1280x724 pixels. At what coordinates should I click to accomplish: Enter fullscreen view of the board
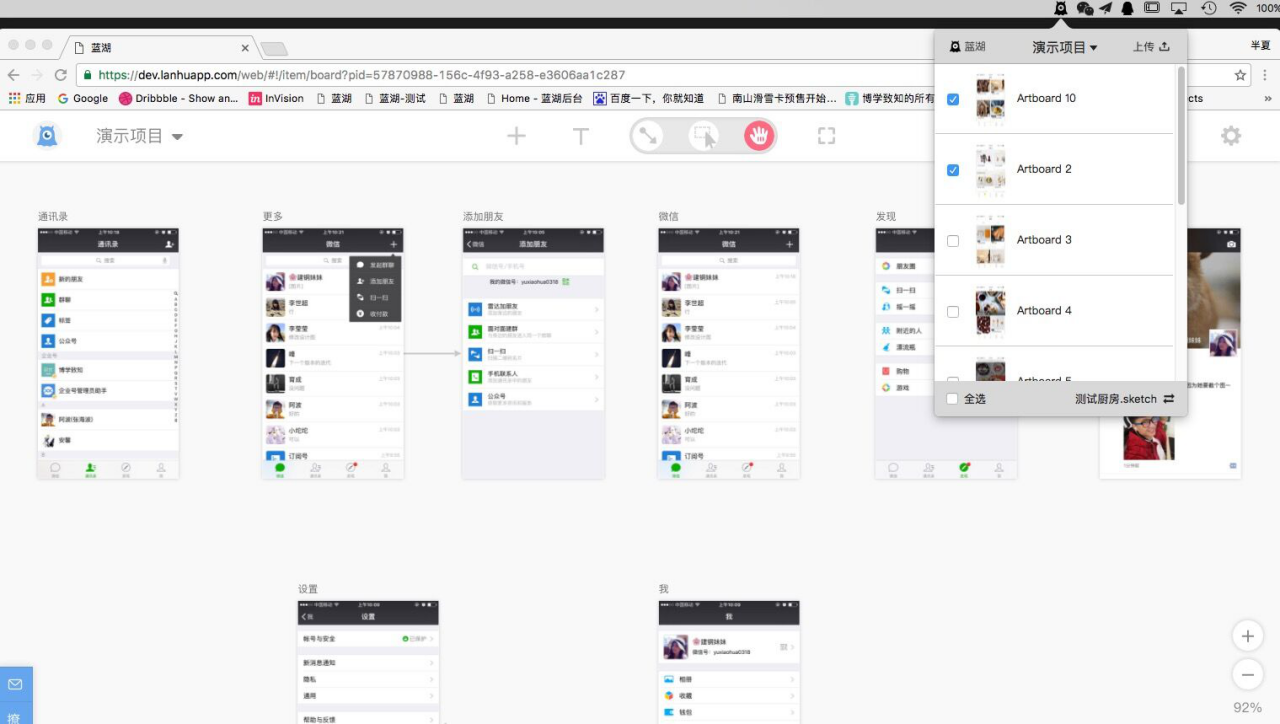pos(826,136)
